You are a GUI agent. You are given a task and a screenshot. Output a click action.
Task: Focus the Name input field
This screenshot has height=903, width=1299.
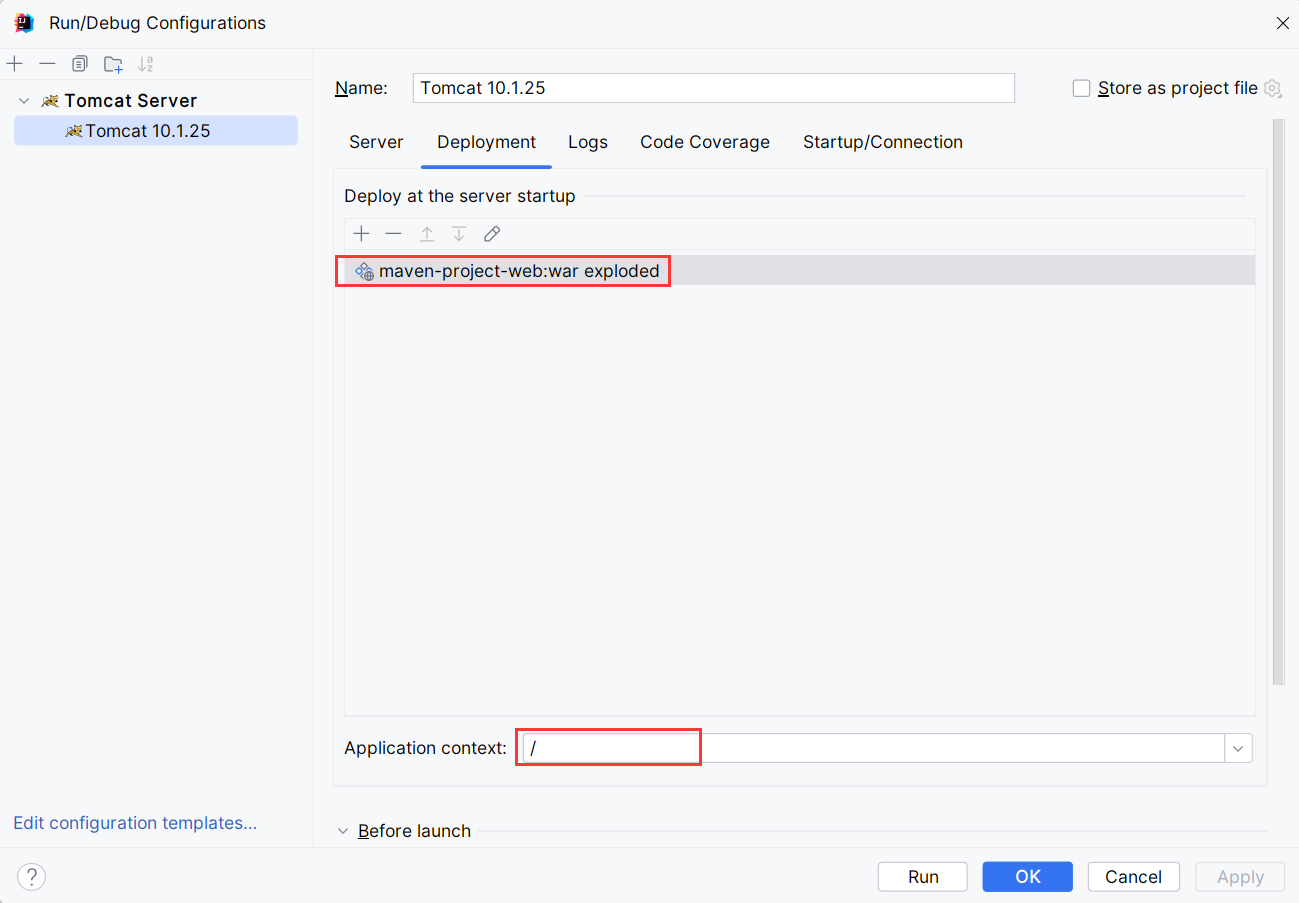coord(713,88)
